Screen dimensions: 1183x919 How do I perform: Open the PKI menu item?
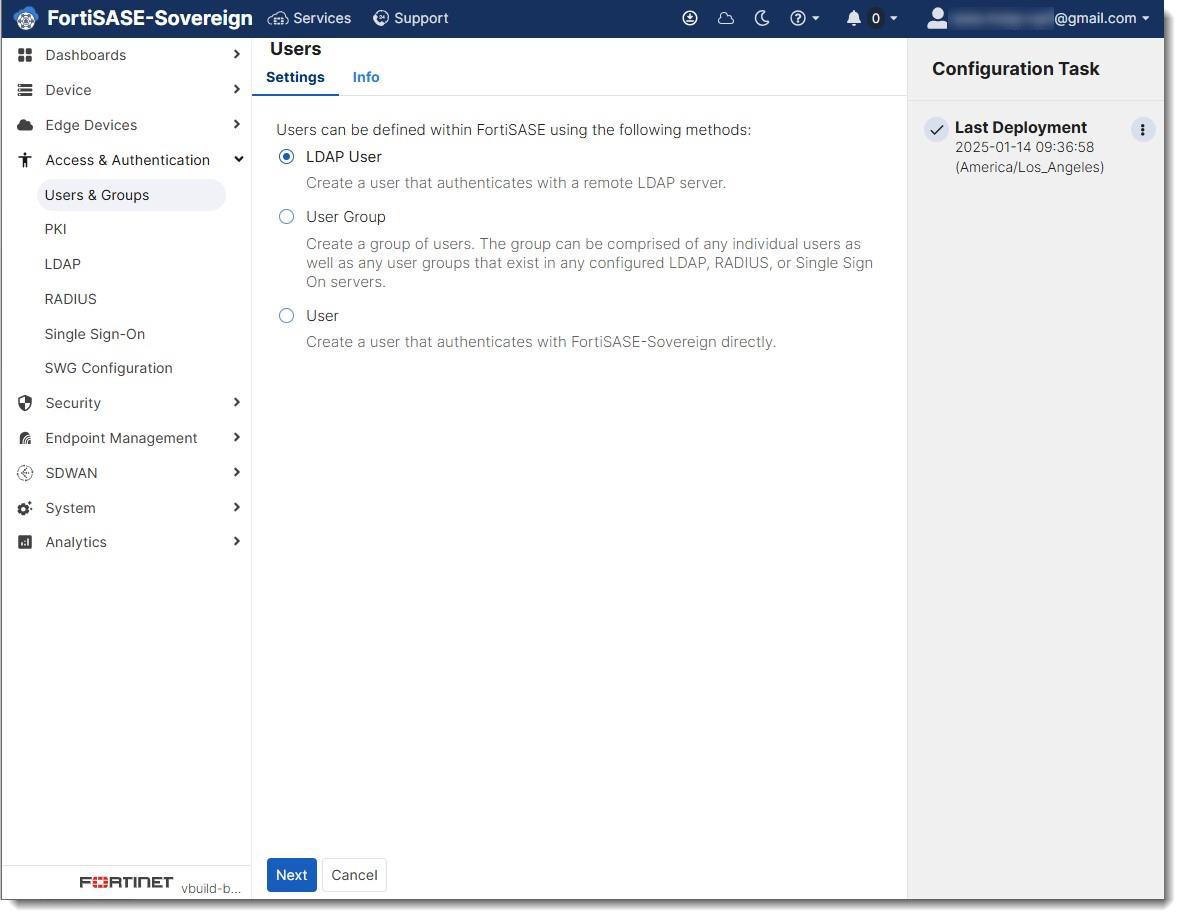pyautogui.click(x=56, y=229)
